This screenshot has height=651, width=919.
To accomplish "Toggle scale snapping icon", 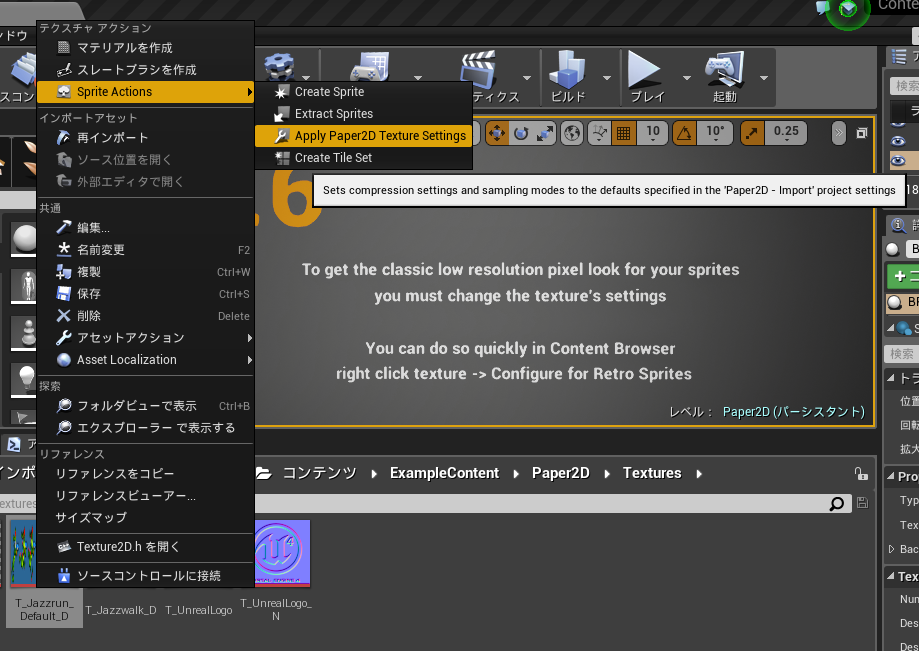I will [752, 134].
